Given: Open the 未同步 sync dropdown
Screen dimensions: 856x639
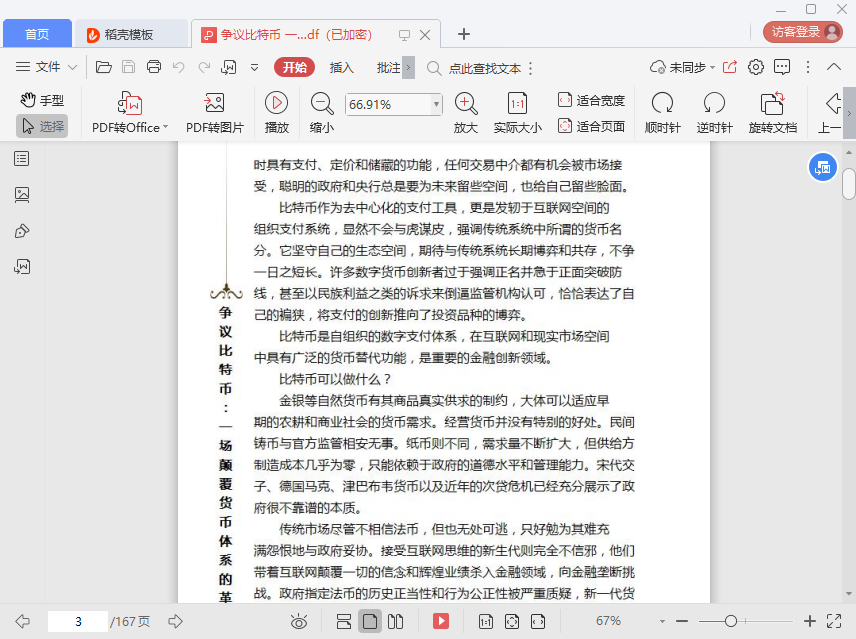Looking at the screenshot, I should pos(683,67).
